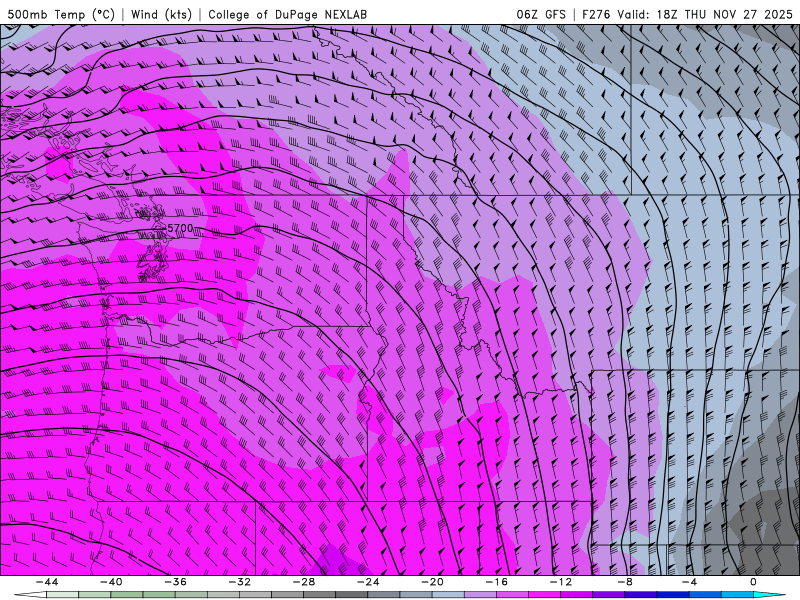
Task: Click the "06Z GFS" model run label
Action: click(x=541, y=14)
